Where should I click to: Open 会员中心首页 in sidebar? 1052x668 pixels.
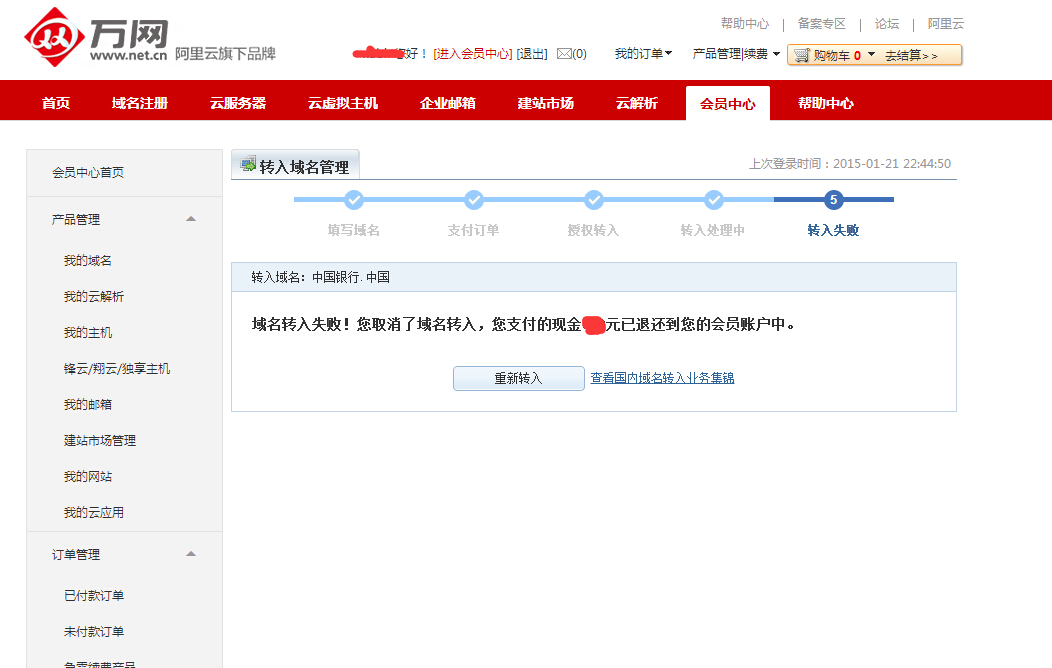pyautogui.click(x=88, y=172)
